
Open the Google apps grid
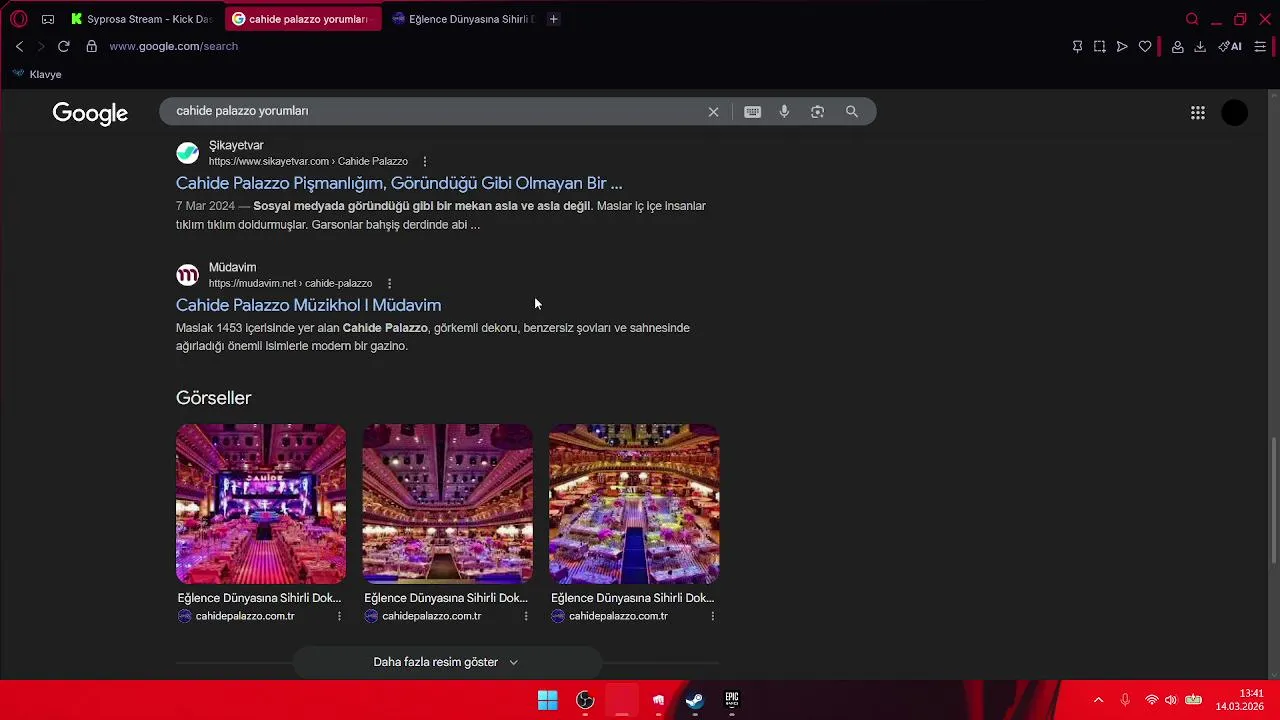click(x=1198, y=113)
